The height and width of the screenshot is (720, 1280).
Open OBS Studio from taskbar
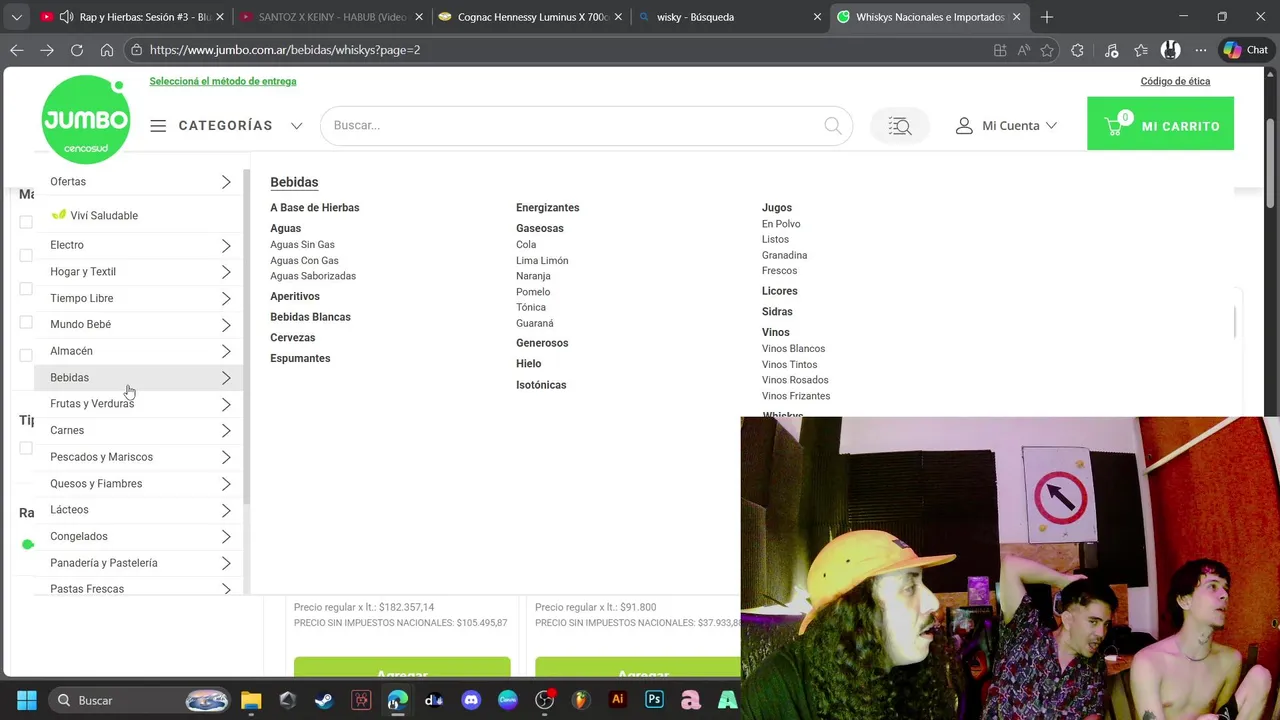pyautogui.click(x=544, y=700)
